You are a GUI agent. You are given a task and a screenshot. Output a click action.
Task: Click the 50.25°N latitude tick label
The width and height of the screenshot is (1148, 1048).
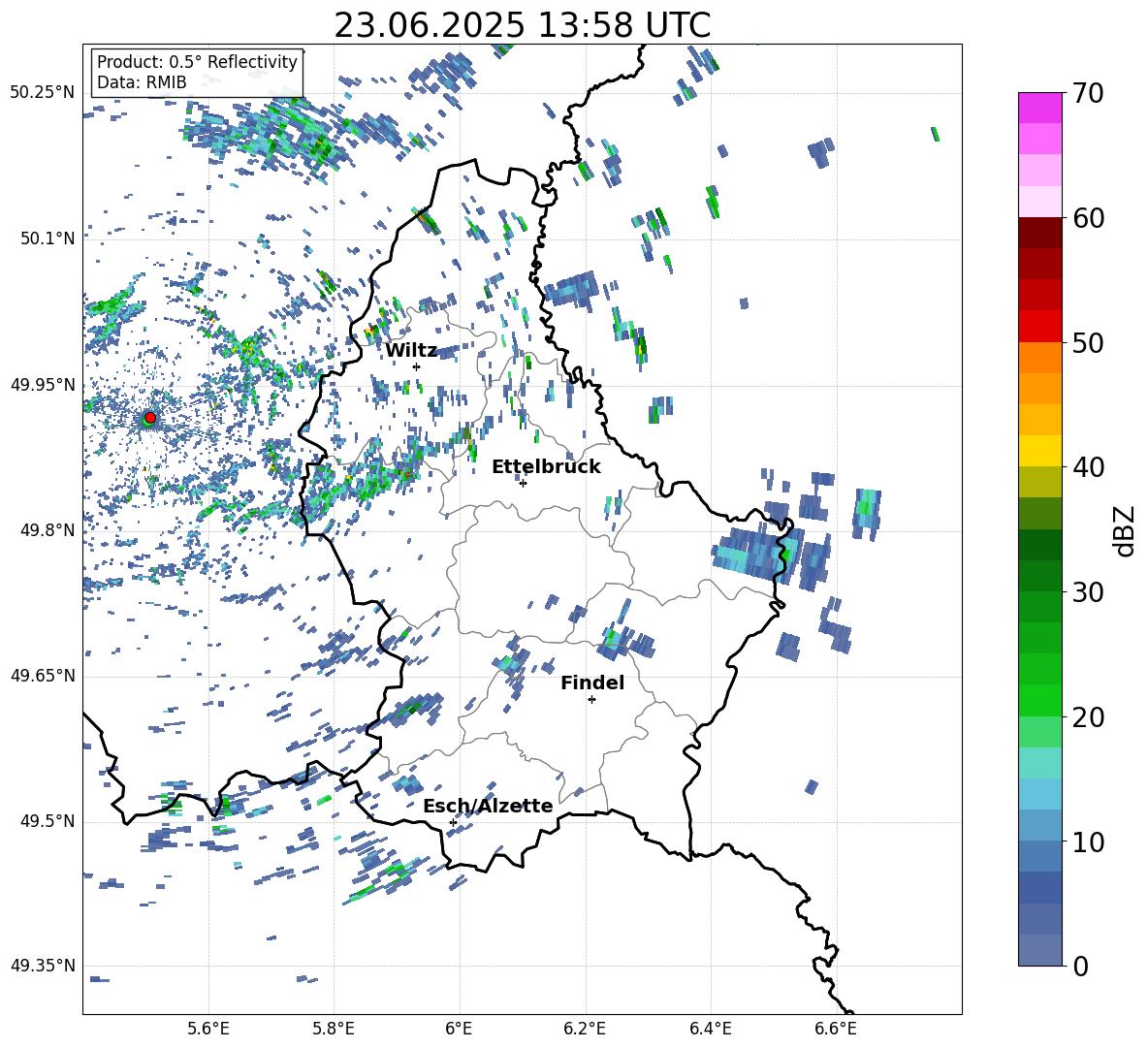point(43,93)
